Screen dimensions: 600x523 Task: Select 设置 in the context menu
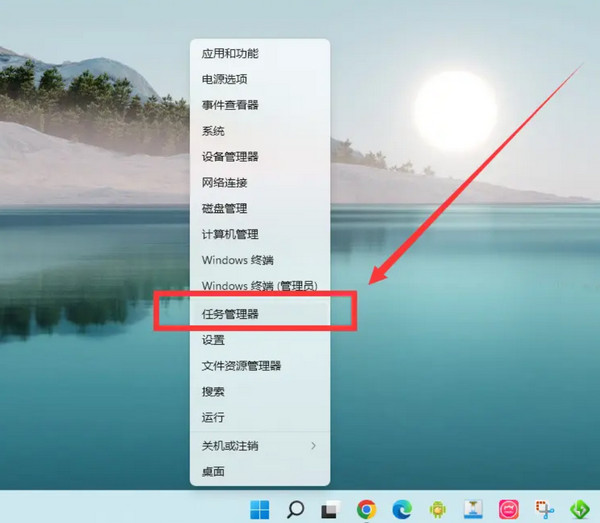click(260, 340)
